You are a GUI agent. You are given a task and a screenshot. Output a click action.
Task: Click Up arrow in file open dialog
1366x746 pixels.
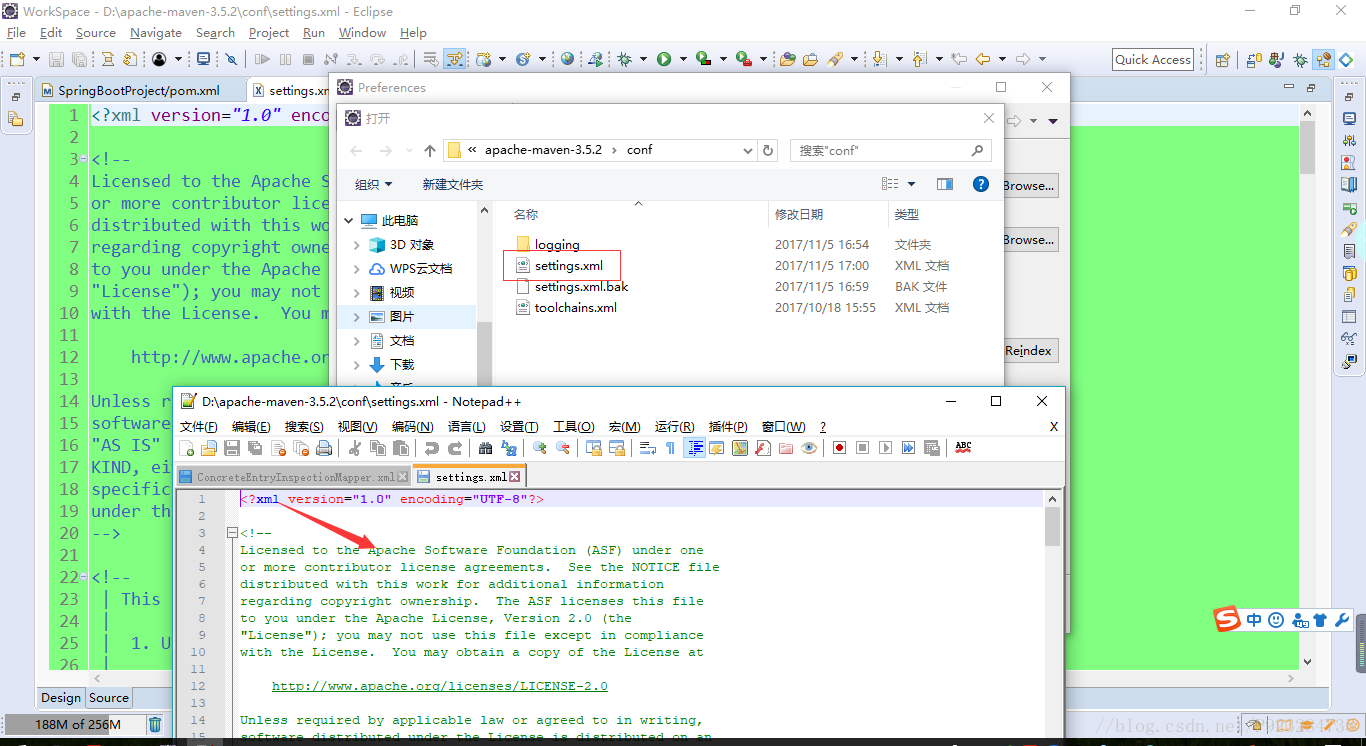430,150
